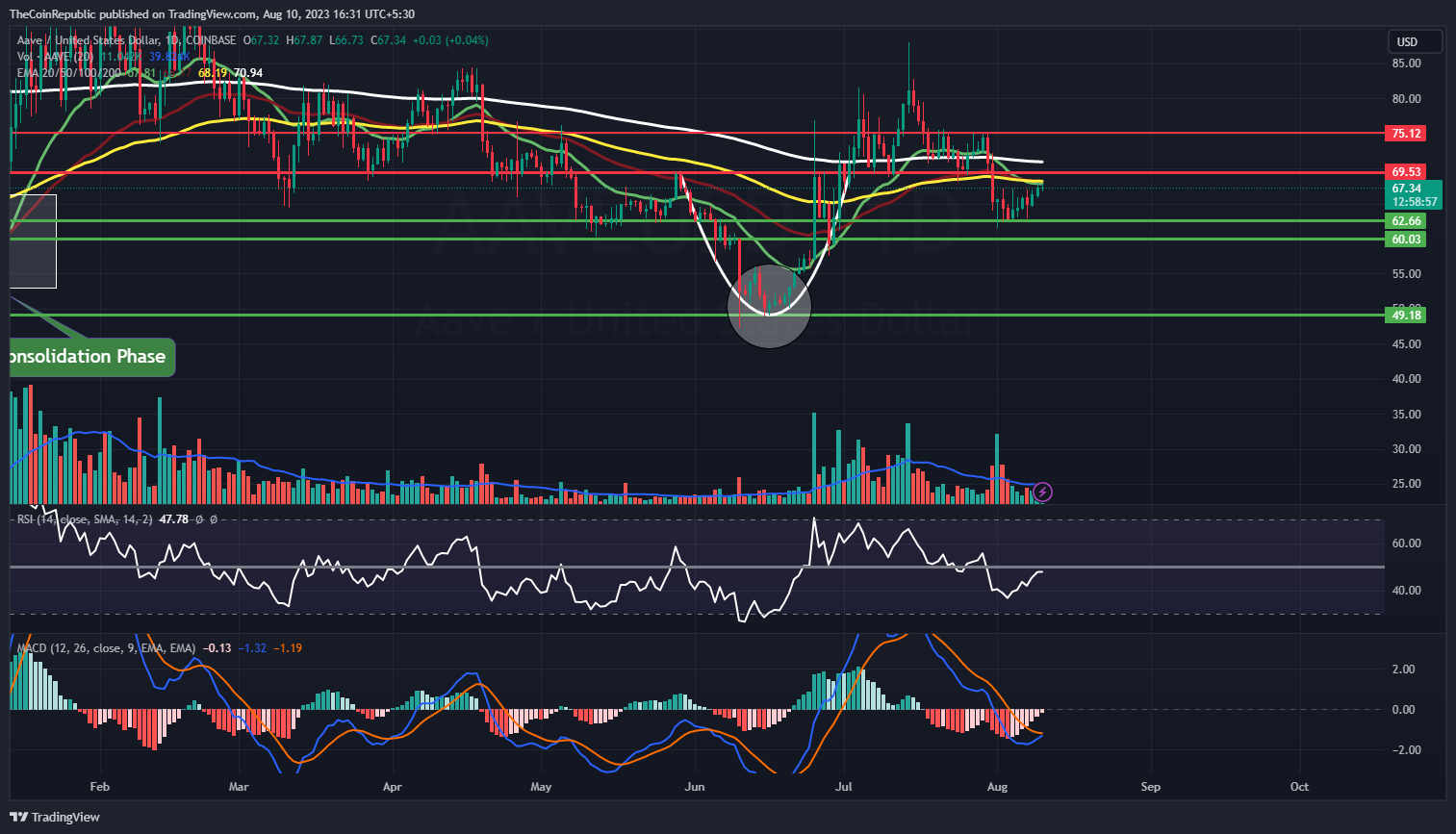This screenshot has height=834, width=1456.
Task: Click the countdown timer 12:58:57 label
Action: tap(1415, 202)
